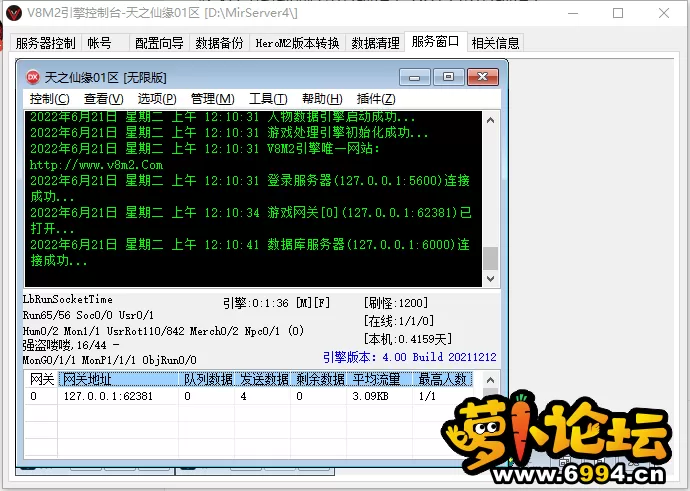This screenshot has width=690, height=491.
Task: Click the 游戏网关[0](127.0.0.1:62381) log entry
Action: 250,220
